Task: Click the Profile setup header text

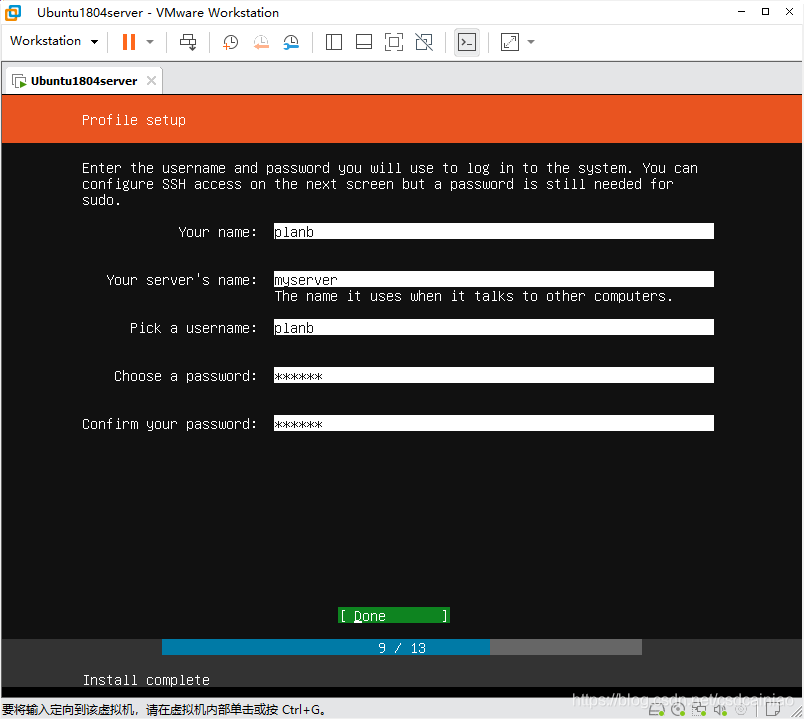Action: [134, 120]
